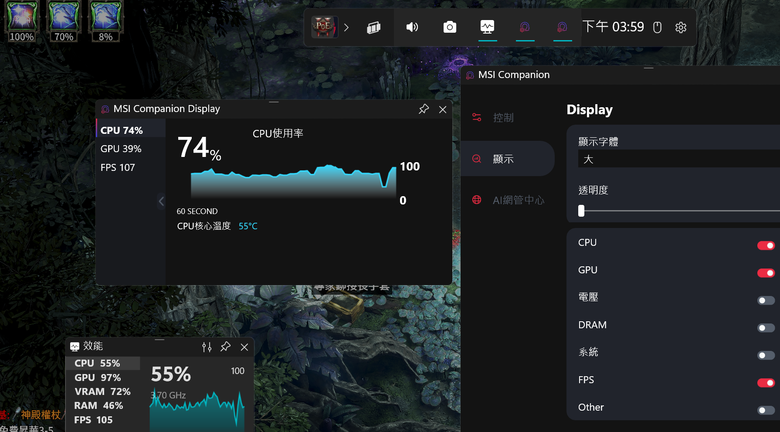The height and width of the screenshot is (432, 780).
Task: Click the MSI Companion window title
Action: pyautogui.click(x=514, y=75)
